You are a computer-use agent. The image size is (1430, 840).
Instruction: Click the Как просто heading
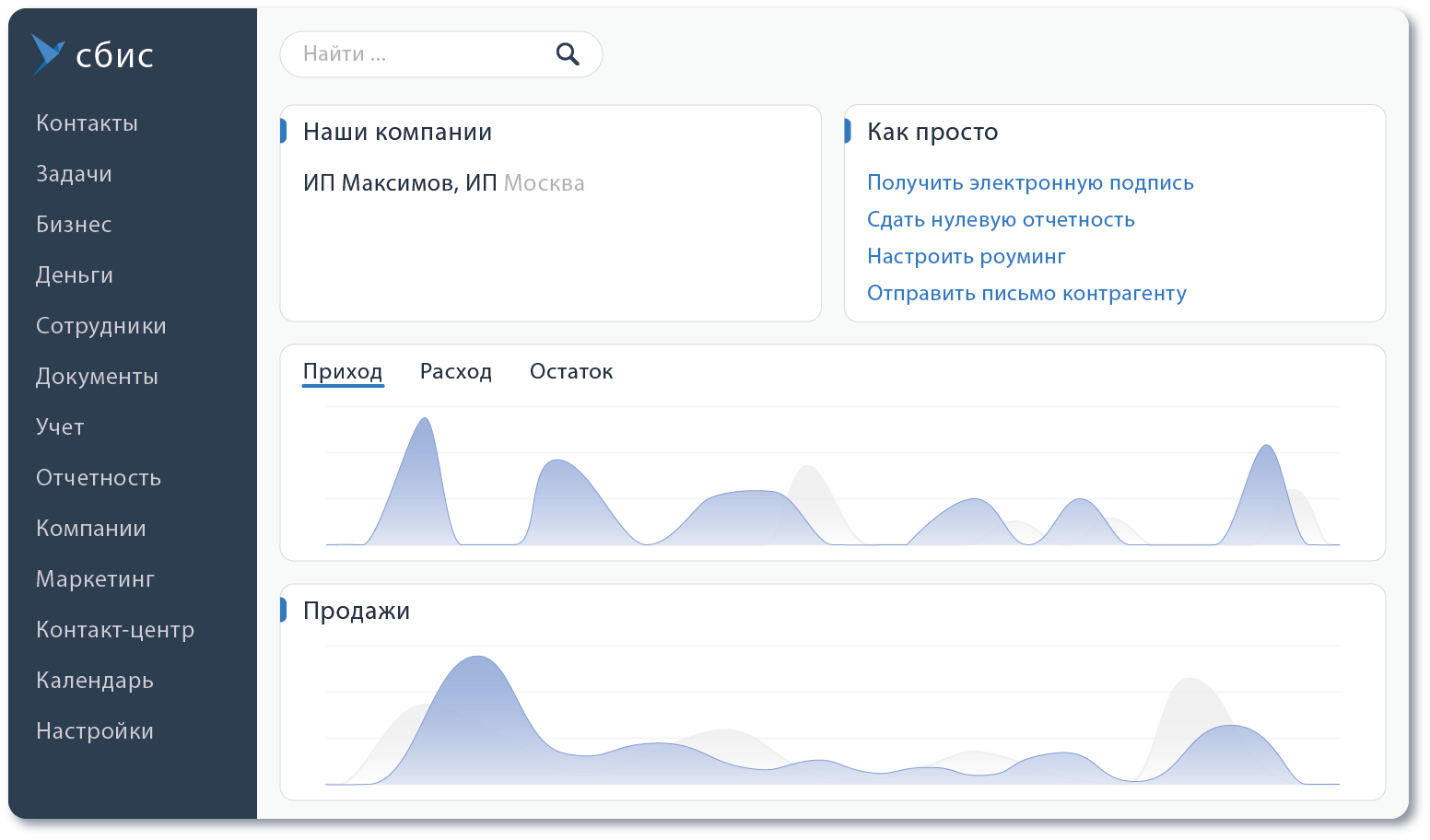coord(932,133)
